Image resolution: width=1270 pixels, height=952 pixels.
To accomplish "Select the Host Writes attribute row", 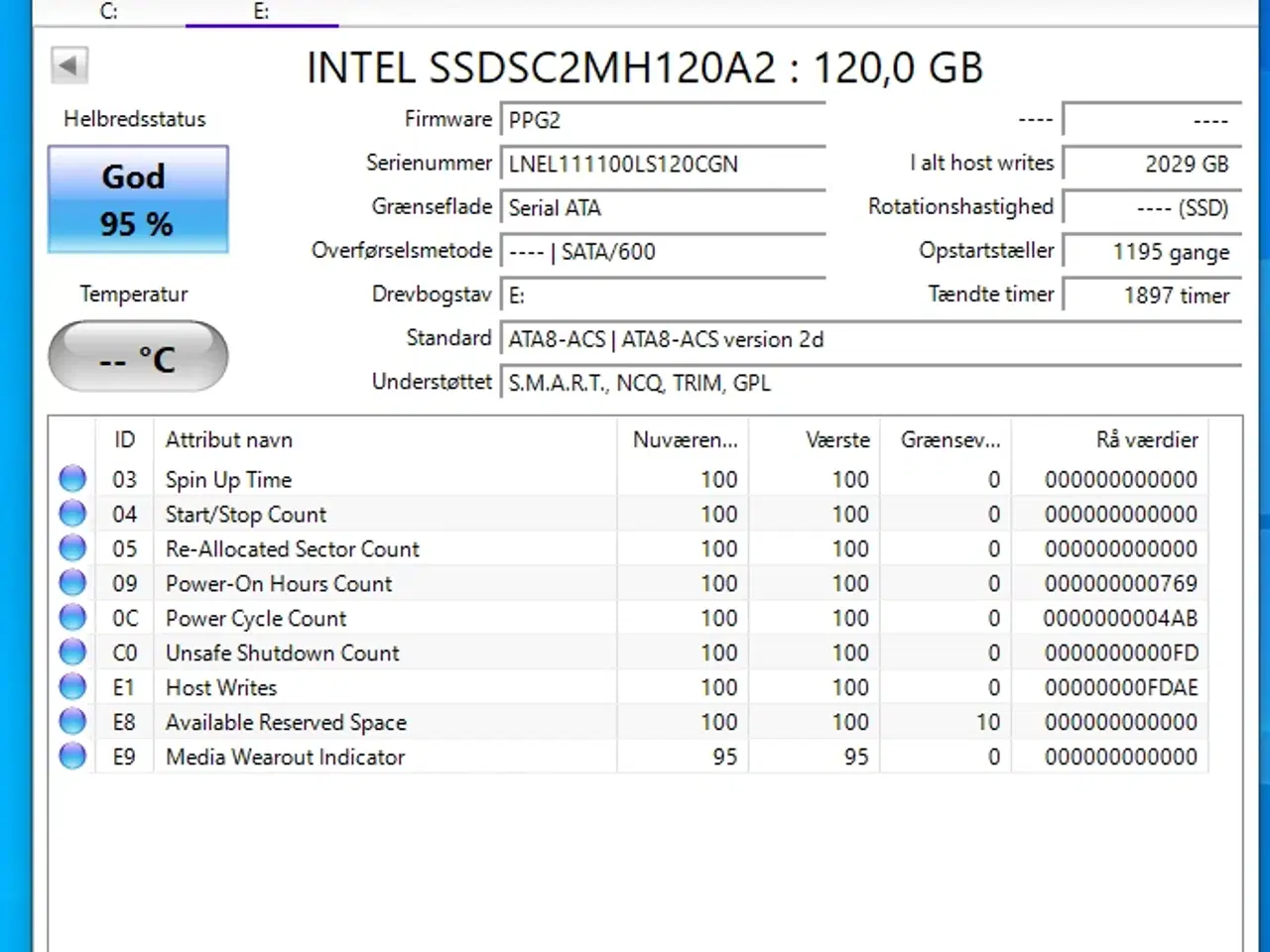I will tap(629, 687).
